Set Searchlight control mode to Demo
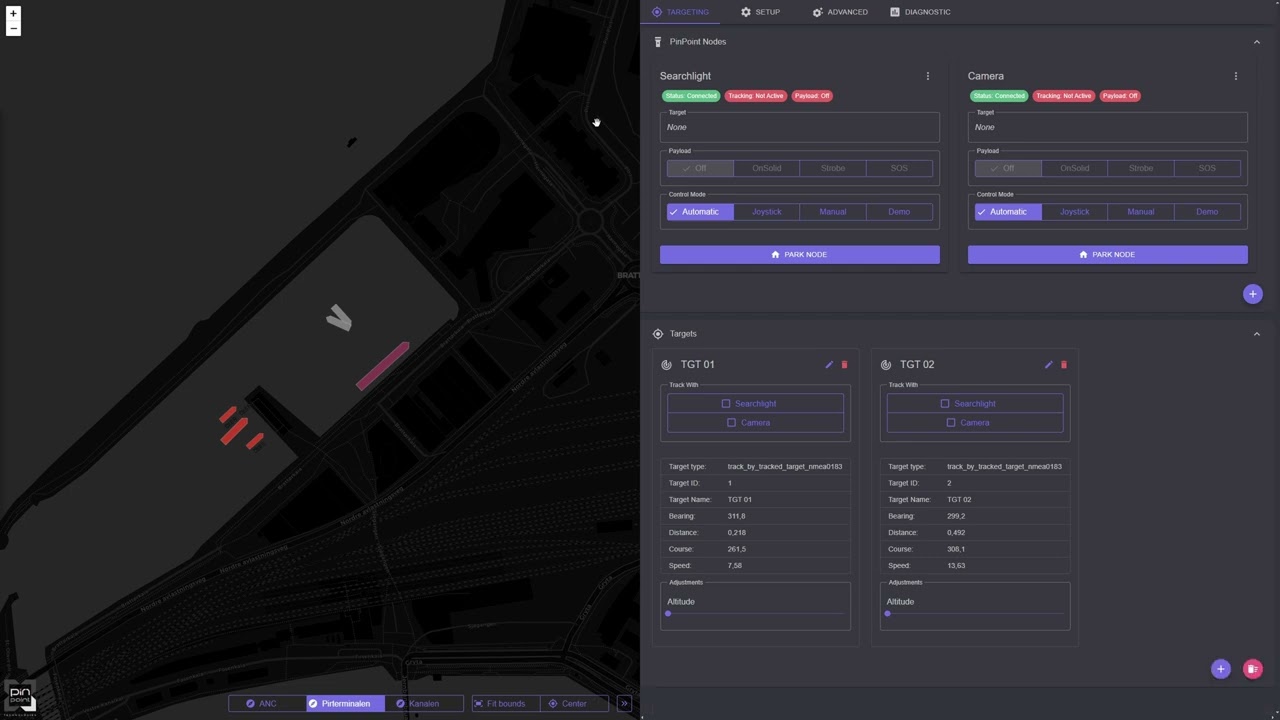 coord(899,212)
